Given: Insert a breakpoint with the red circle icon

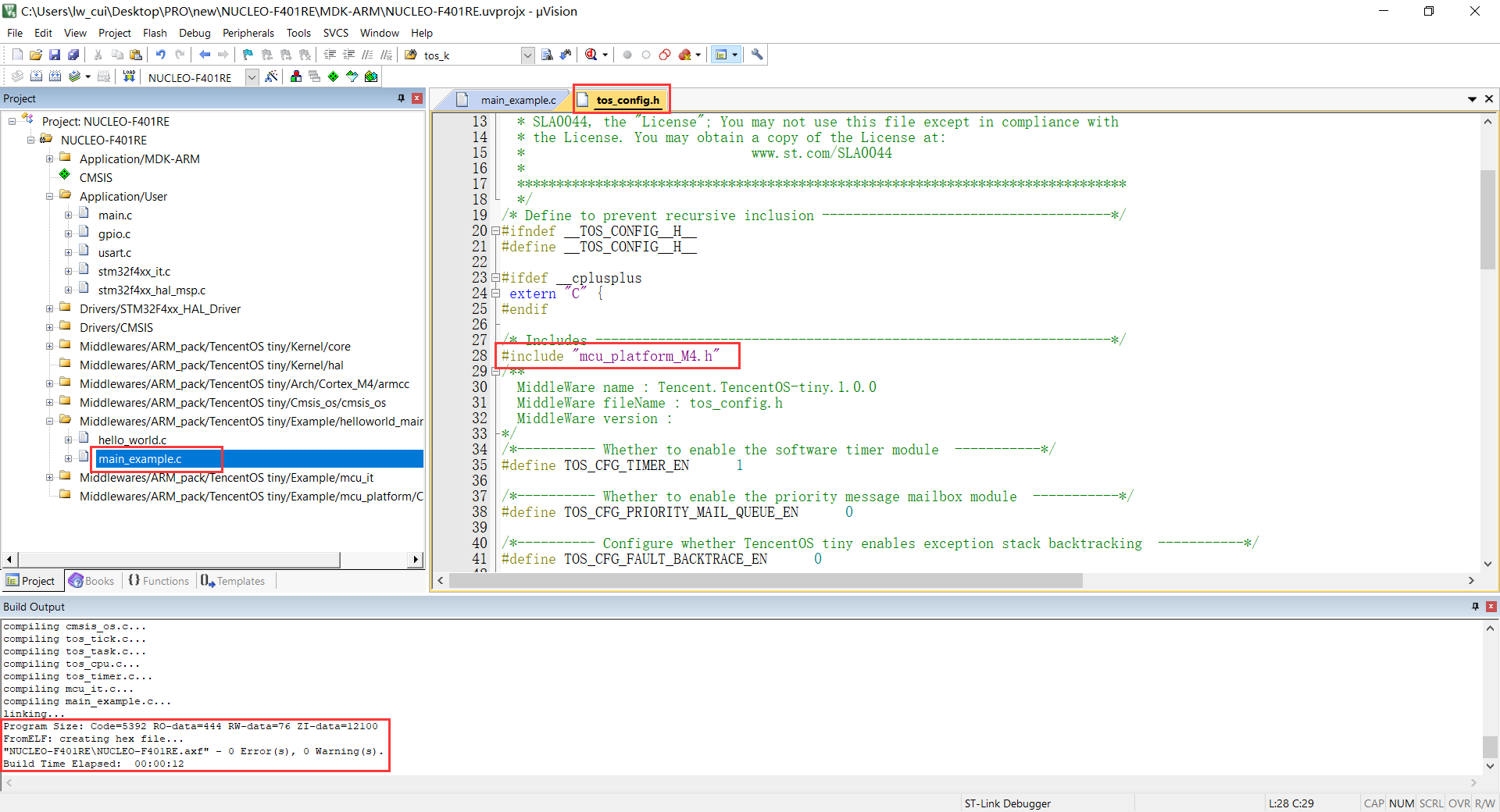Looking at the screenshot, I should click(627, 55).
